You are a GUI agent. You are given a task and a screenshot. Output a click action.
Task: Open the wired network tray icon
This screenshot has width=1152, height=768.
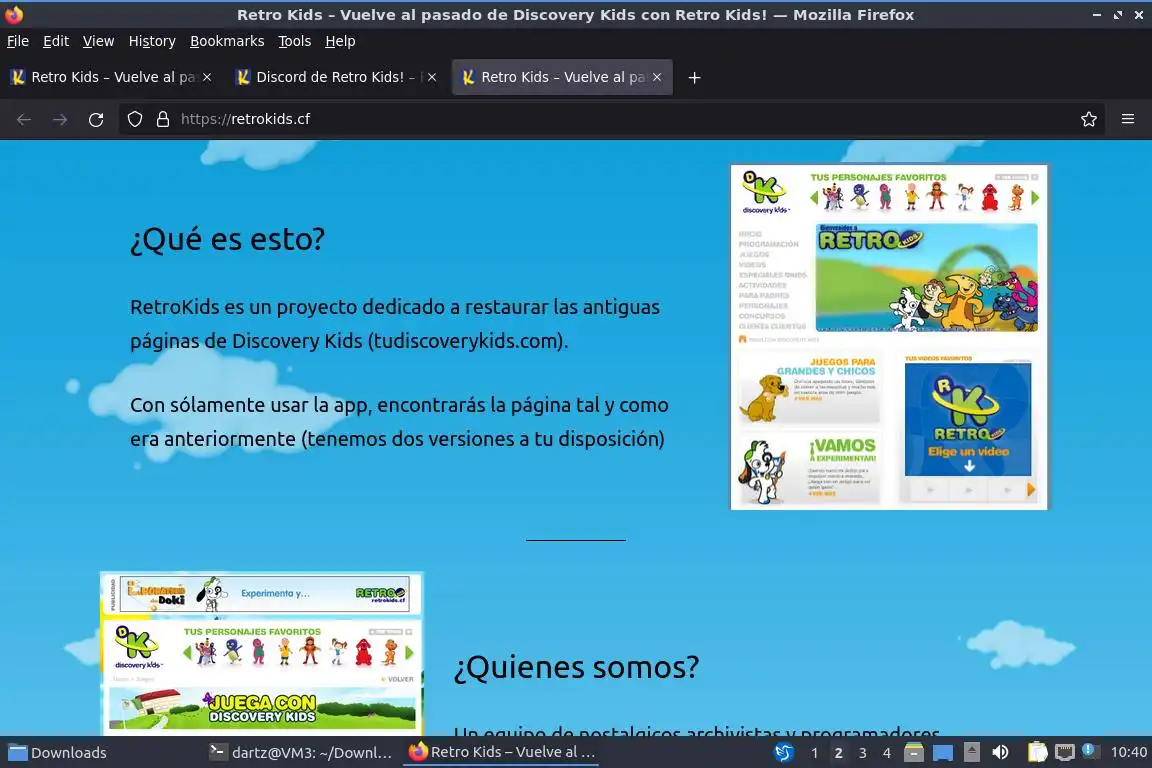pos(1065,753)
